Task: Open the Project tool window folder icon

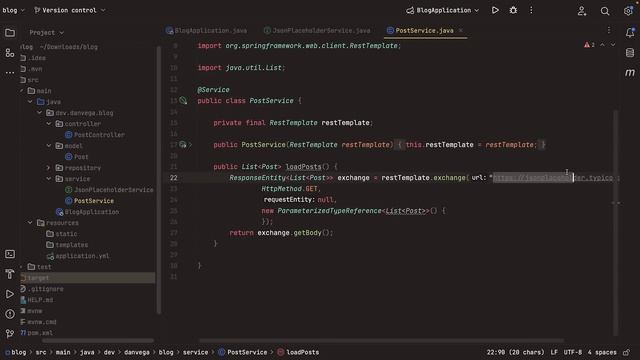Action: [10, 33]
